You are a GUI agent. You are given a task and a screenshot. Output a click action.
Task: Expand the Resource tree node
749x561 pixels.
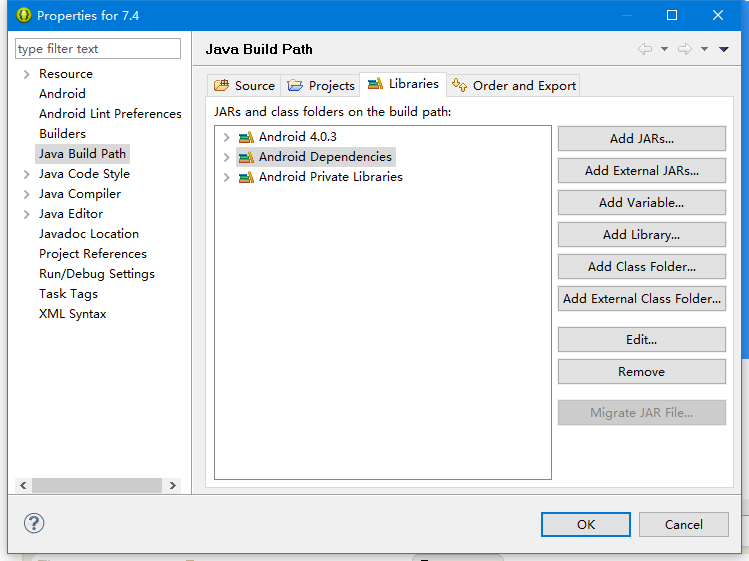[27, 74]
